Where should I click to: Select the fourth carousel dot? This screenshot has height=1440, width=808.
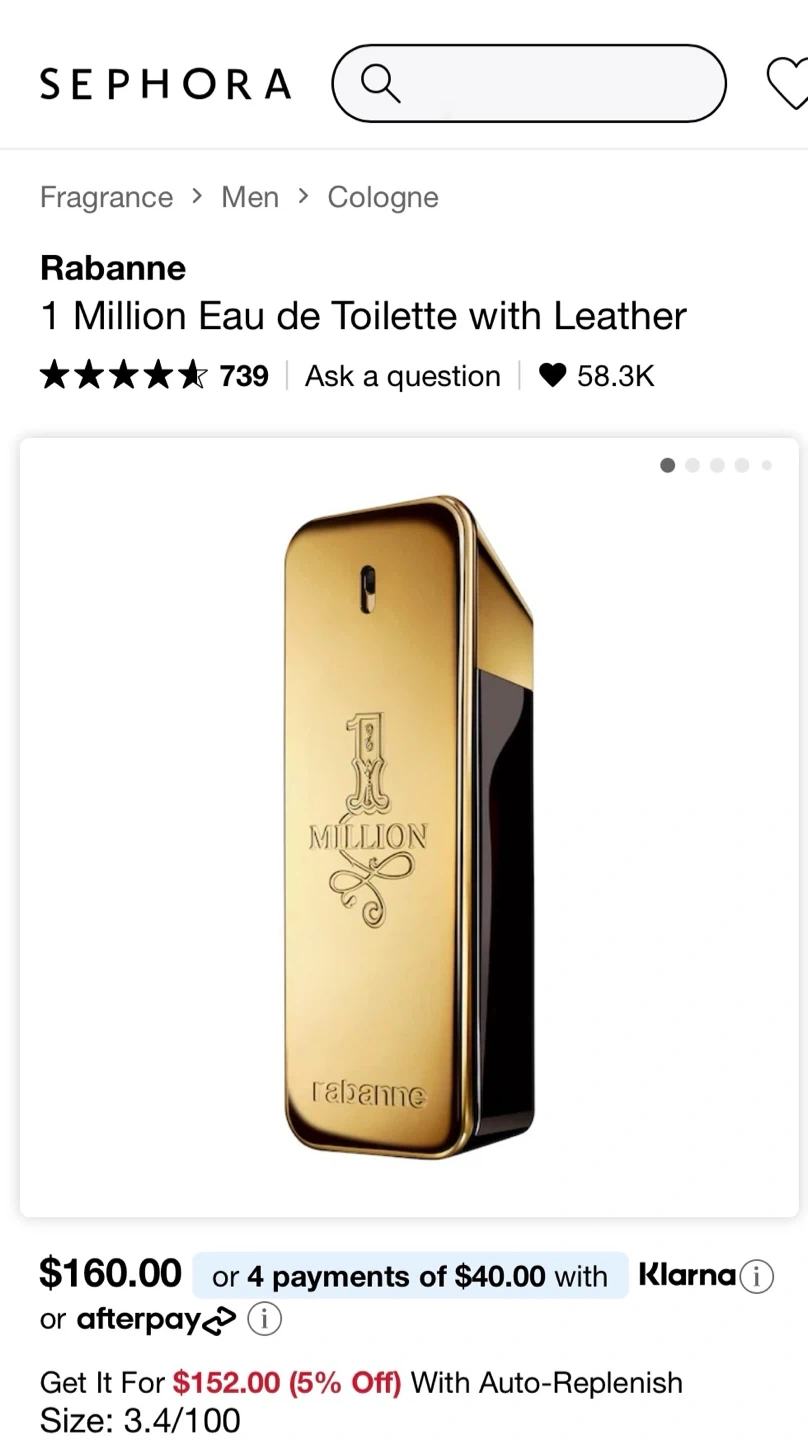[742, 465]
